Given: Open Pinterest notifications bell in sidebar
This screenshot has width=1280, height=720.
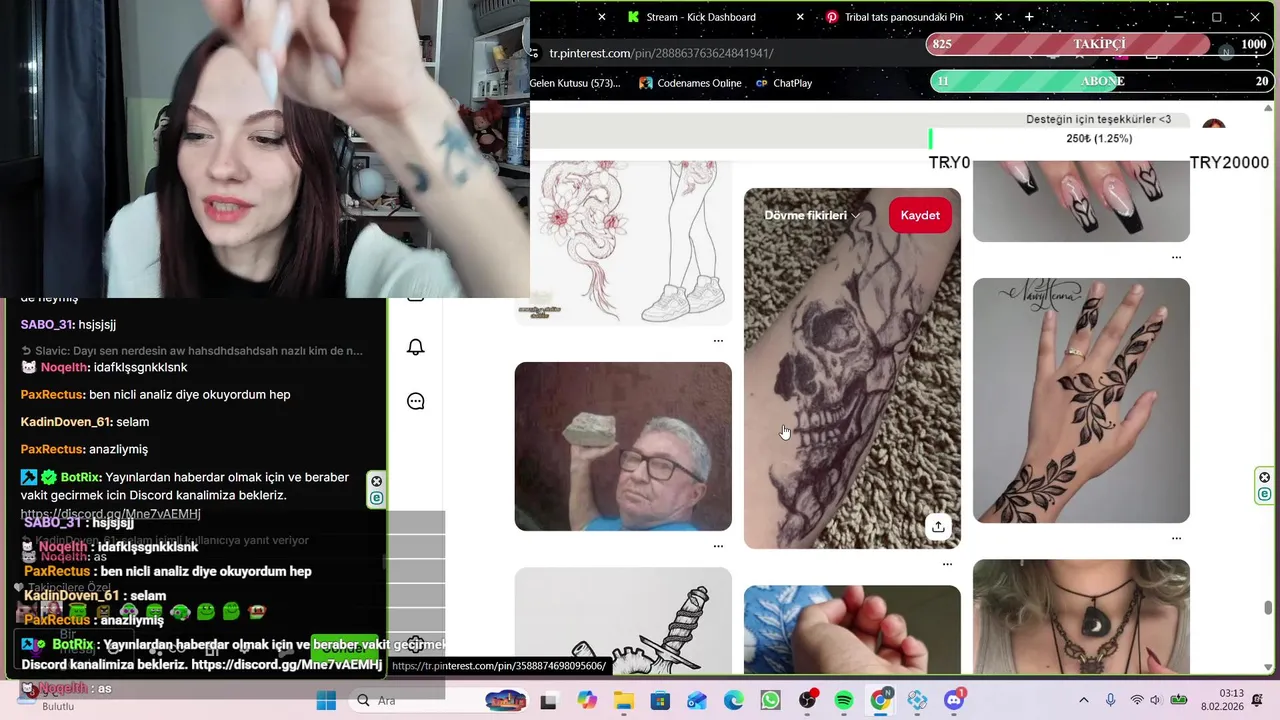Looking at the screenshot, I should pyautogui.click(x=416, y=347).
